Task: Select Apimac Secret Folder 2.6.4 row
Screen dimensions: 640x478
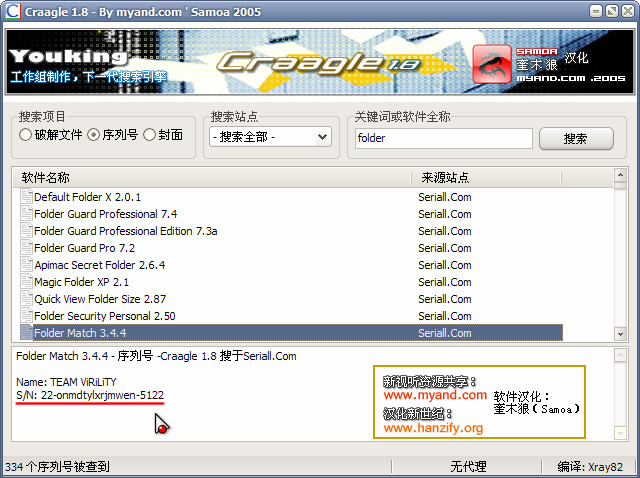Action: [x=291, y=265]
